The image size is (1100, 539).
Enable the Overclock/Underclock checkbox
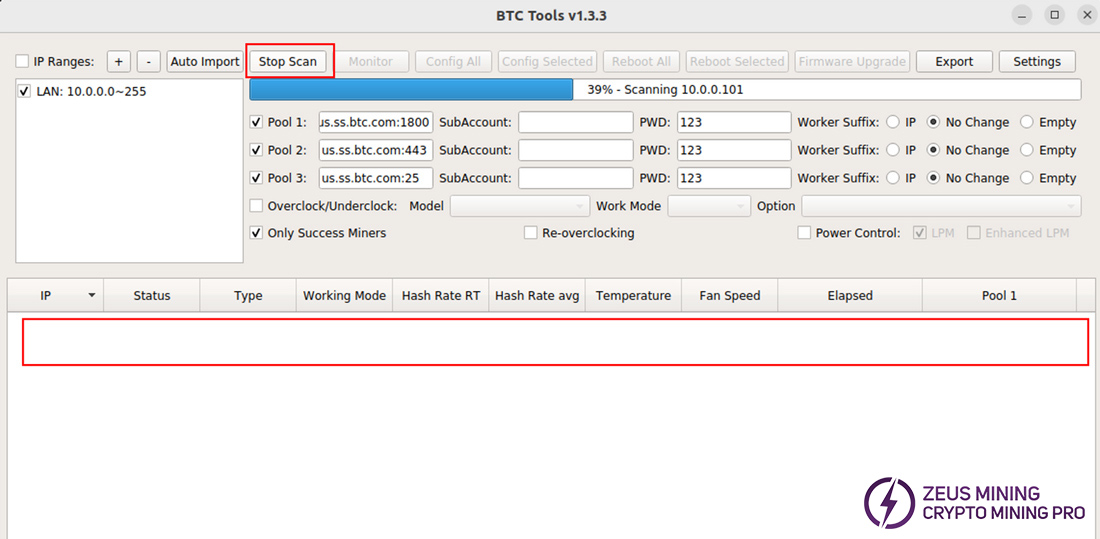257,206
